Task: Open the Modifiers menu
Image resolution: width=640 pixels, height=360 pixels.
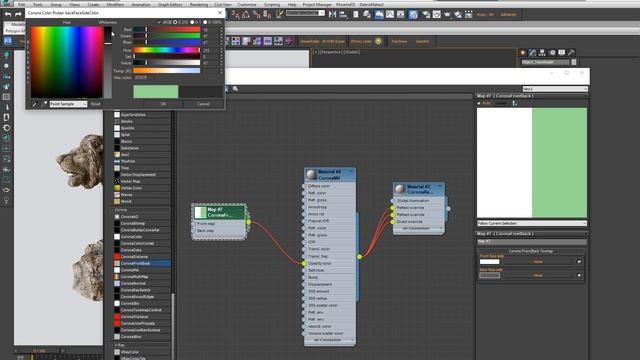Action: click(x=115, y=4)
